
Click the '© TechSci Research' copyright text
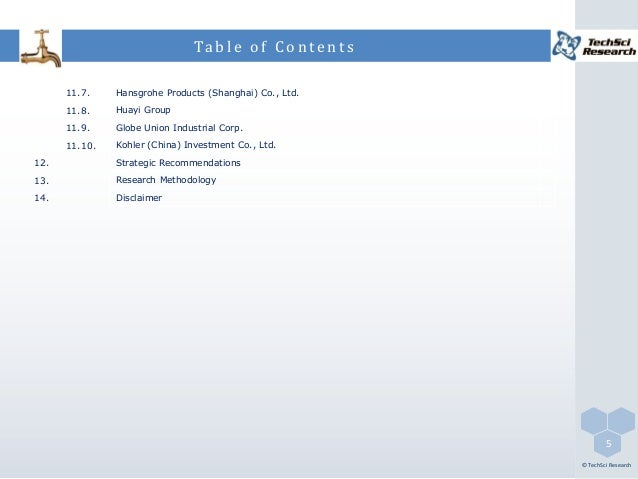pyautogui.click(x=606, y=465)
